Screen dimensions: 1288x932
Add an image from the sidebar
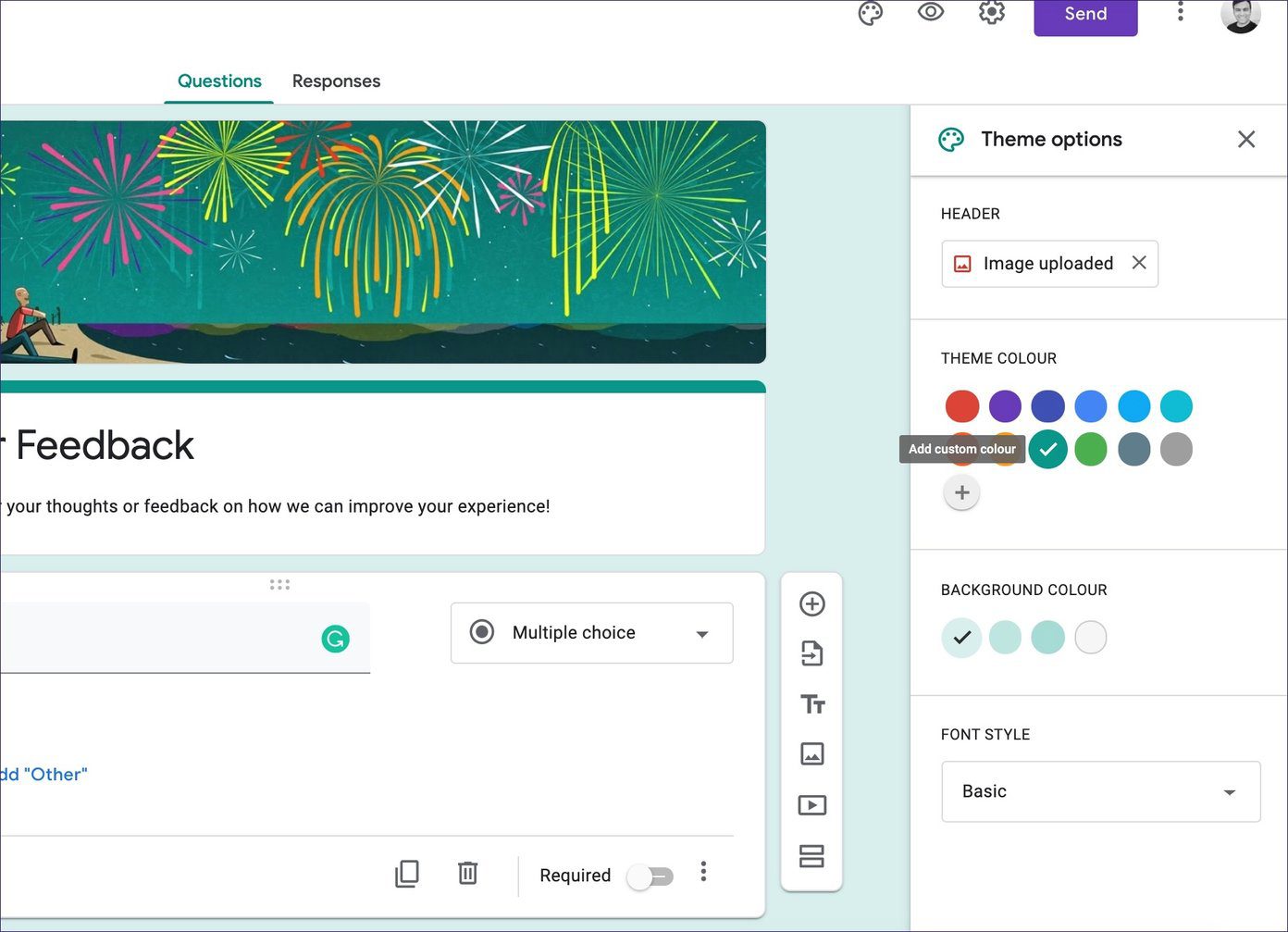click(811, 754)
